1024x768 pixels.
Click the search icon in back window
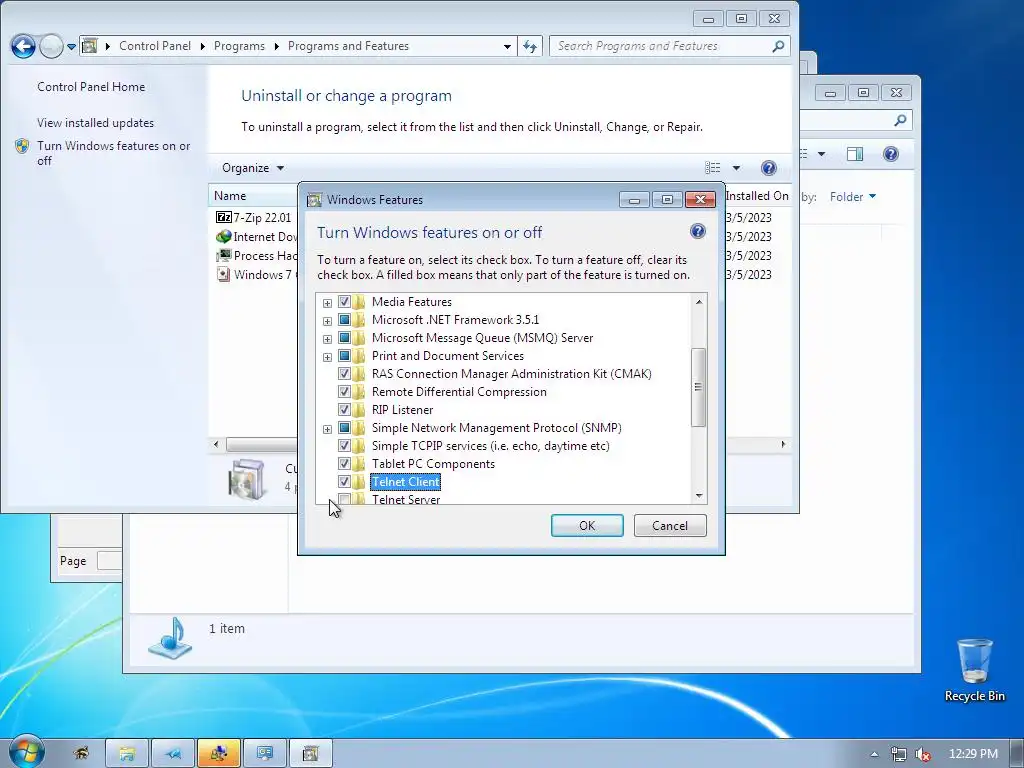pyautogui.click(x=900, y=120)
